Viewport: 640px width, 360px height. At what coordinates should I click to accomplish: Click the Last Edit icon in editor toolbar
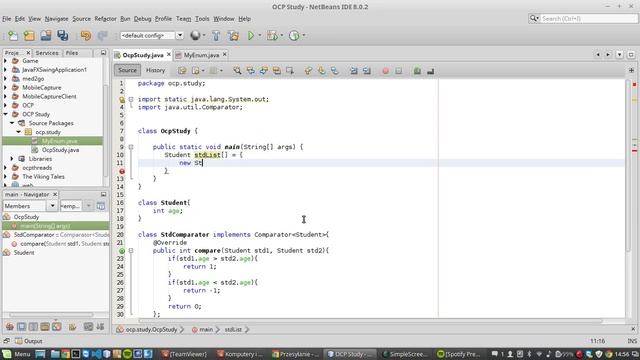coord(182,71)
